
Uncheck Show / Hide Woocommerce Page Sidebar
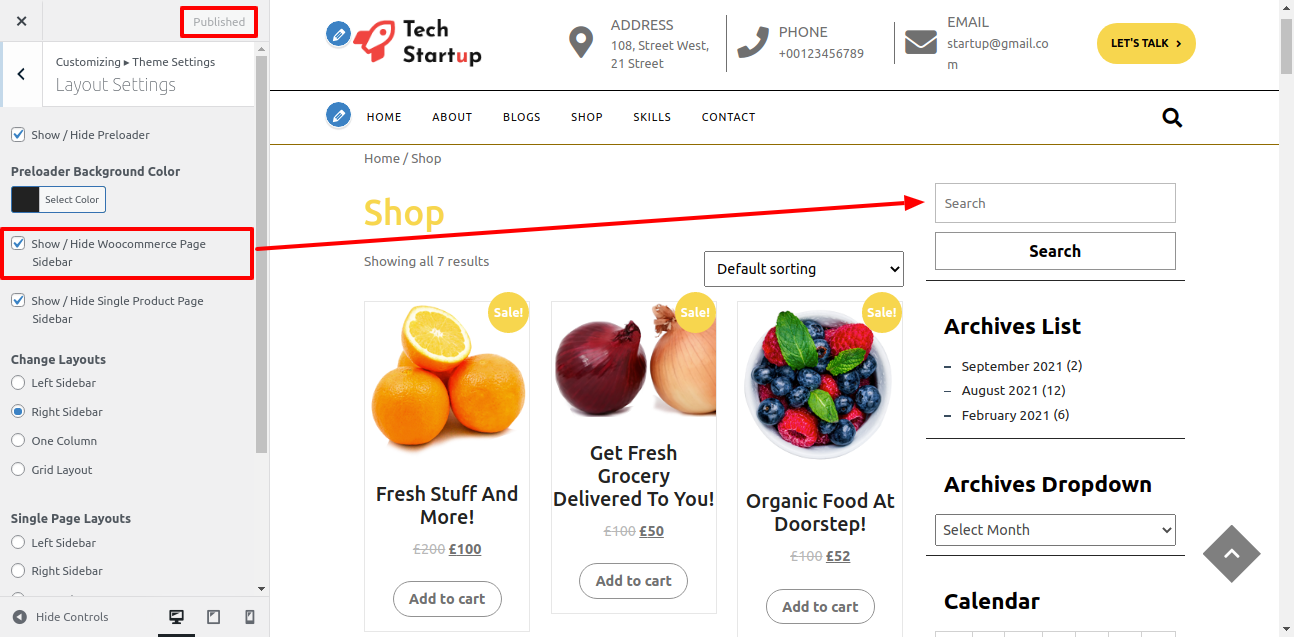(x=18, y=243)
